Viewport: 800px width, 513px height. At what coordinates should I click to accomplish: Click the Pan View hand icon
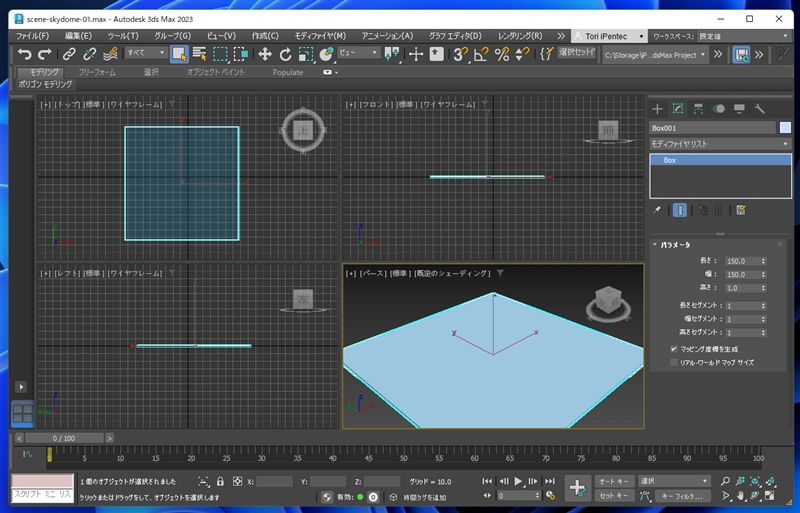point(740,496)
